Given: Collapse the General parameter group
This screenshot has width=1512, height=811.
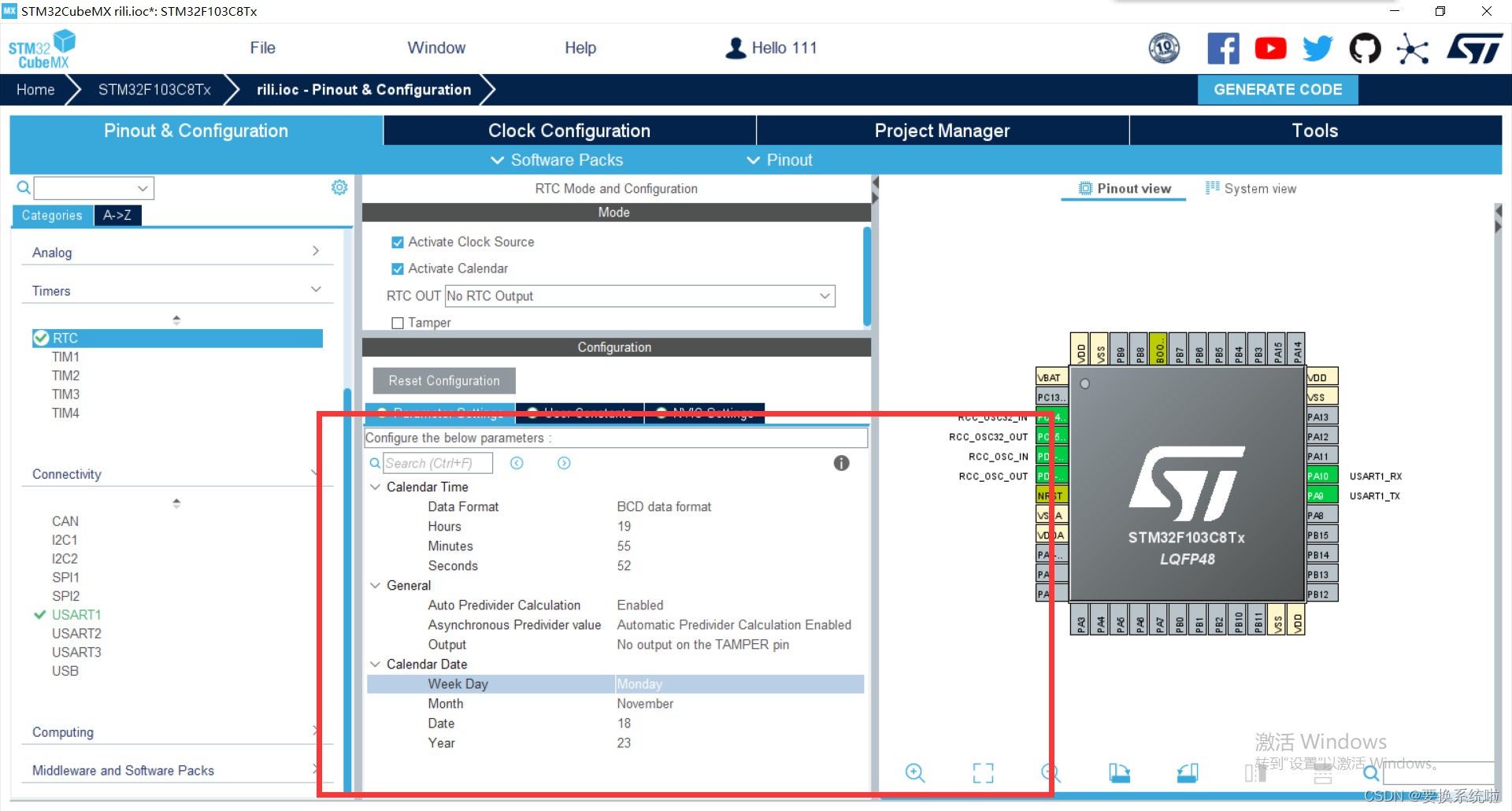Looking at the screenshot, I should [375, 585].
